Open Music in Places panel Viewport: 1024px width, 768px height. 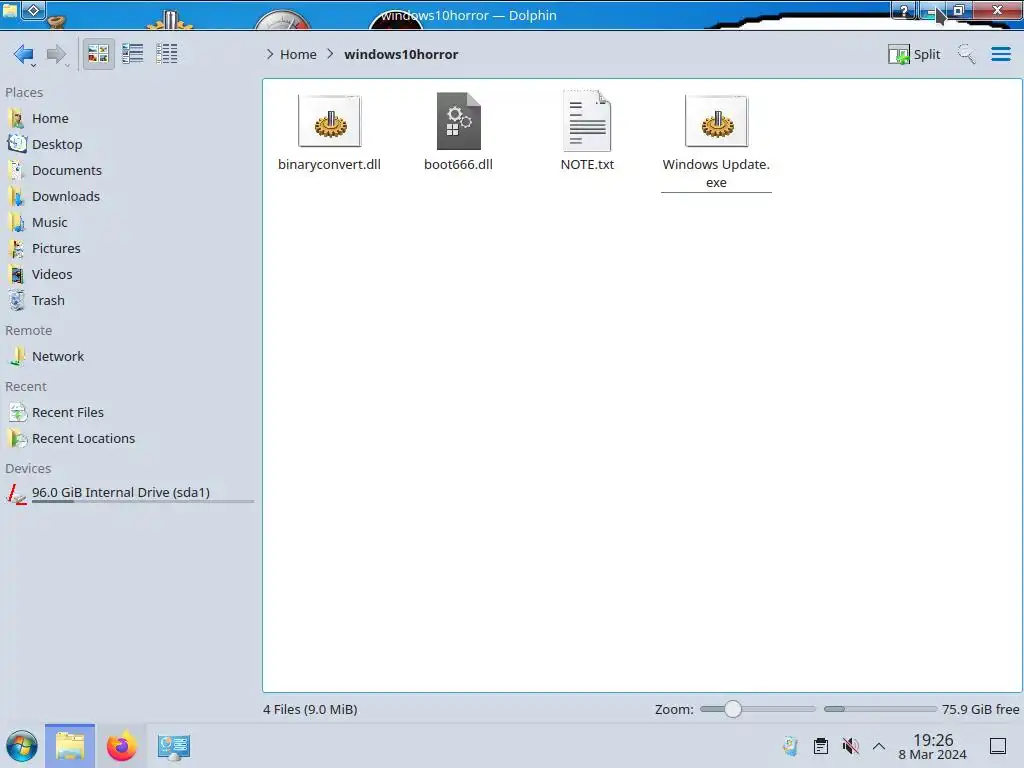(x=129, y=223)
